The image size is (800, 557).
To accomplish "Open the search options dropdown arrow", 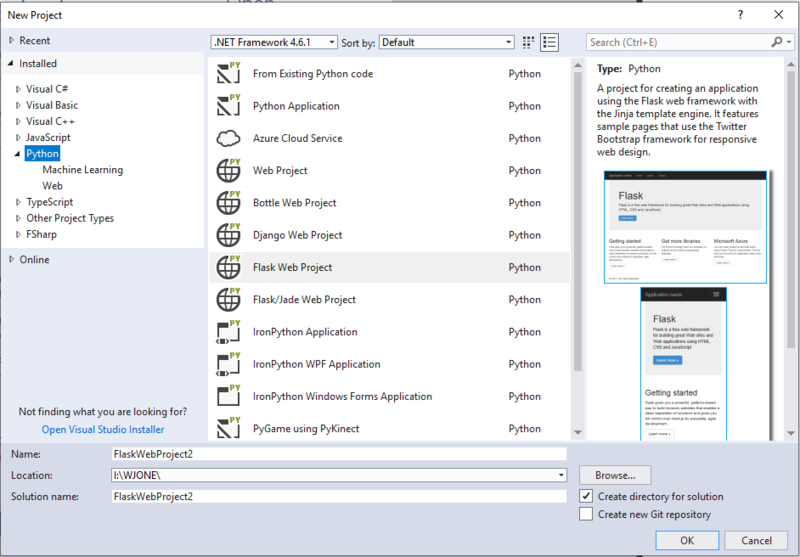I will tap(789, 42).
